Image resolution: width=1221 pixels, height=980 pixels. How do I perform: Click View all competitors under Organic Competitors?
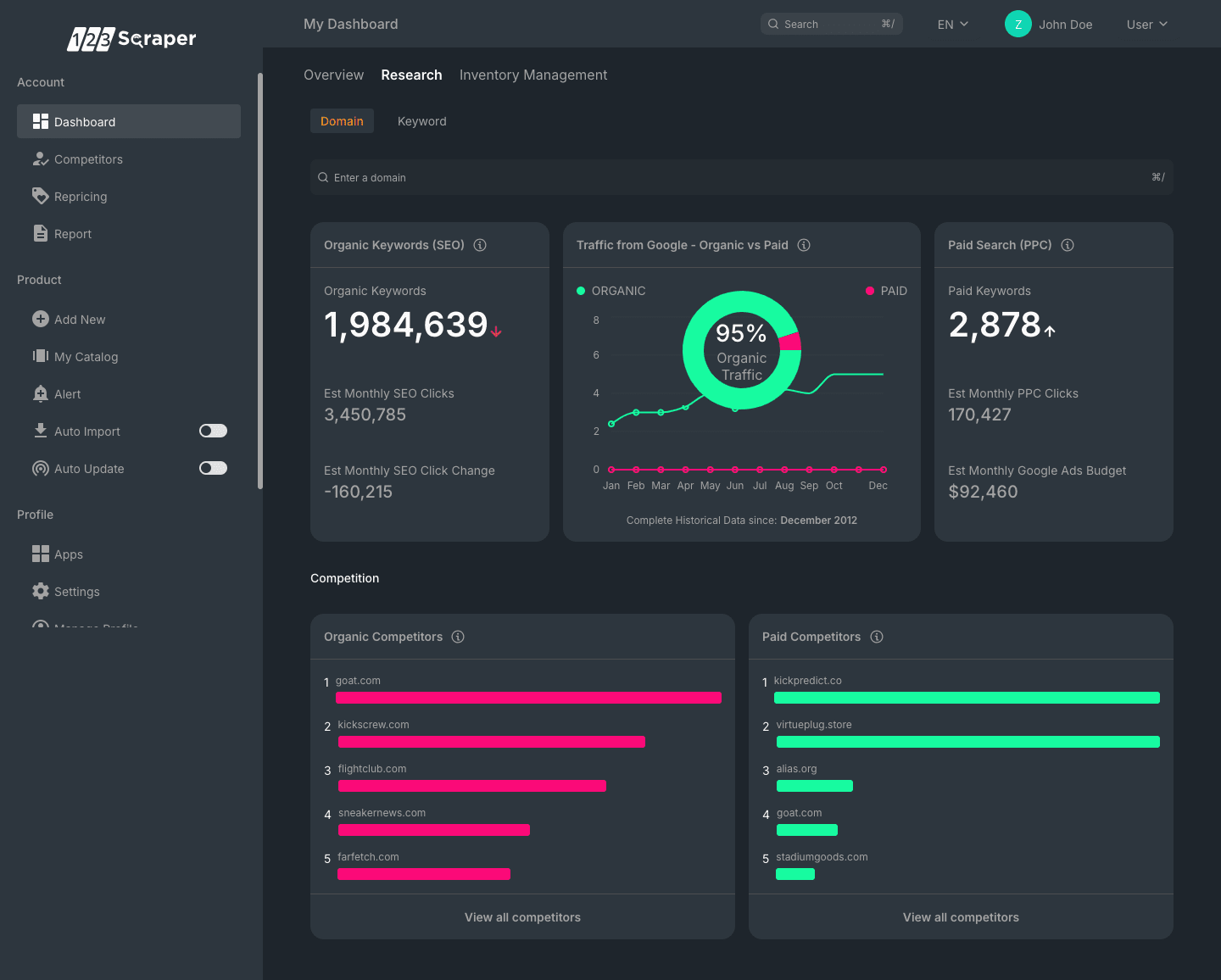(522, 916)
